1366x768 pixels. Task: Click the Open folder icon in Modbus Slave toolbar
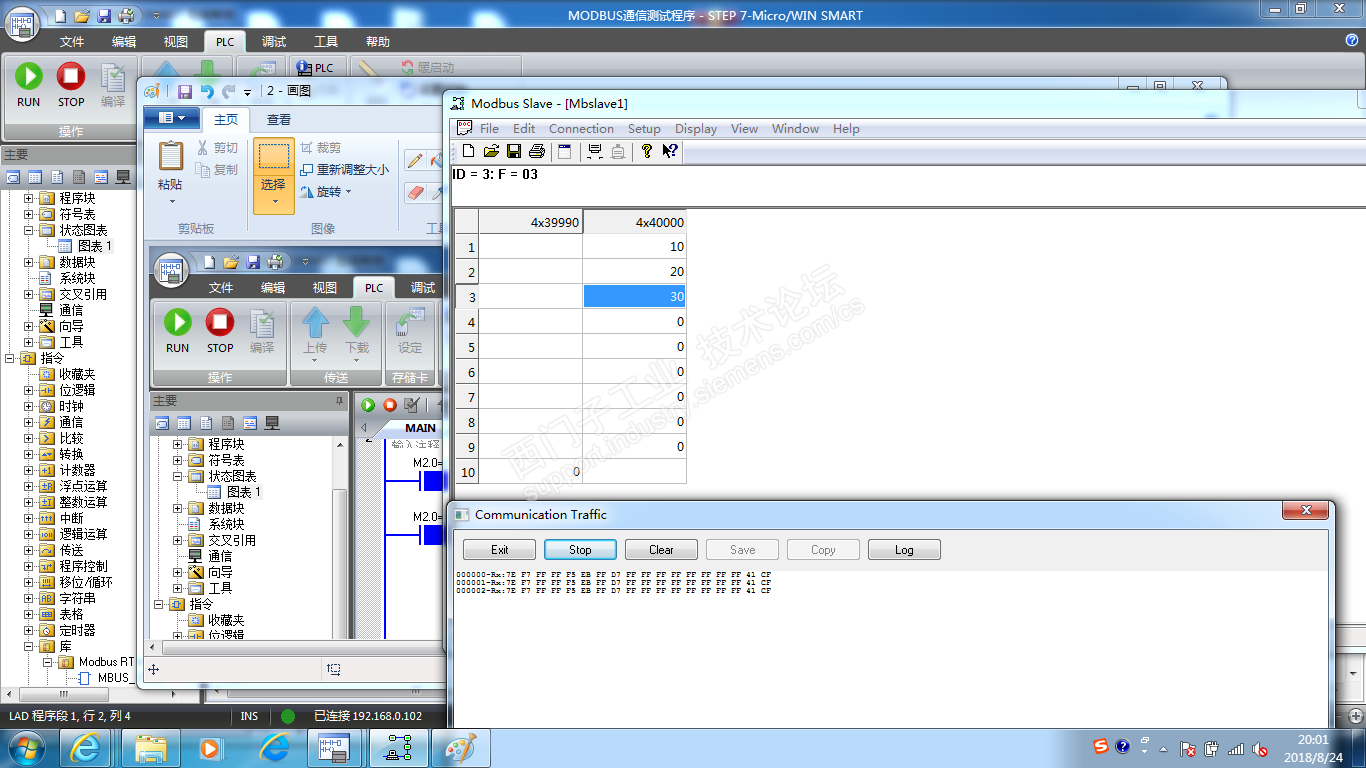[x=491, y=151]
